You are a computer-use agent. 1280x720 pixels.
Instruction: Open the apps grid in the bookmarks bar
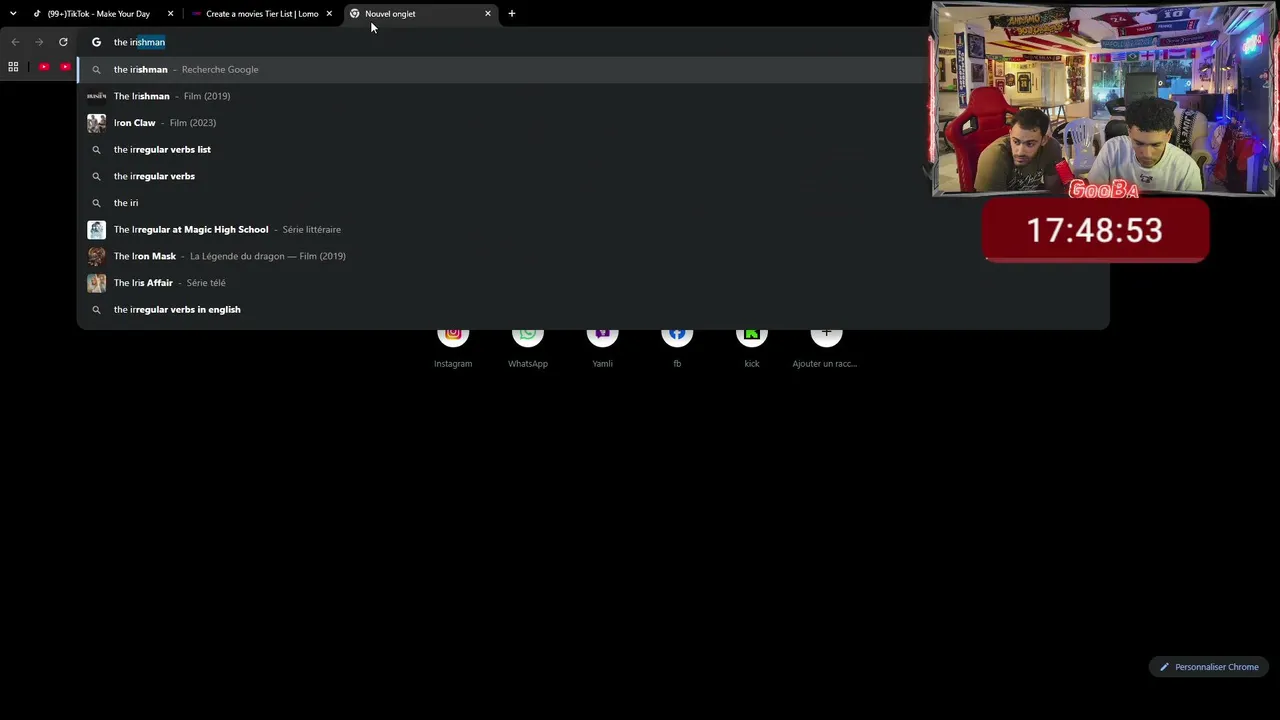(13, 67)
